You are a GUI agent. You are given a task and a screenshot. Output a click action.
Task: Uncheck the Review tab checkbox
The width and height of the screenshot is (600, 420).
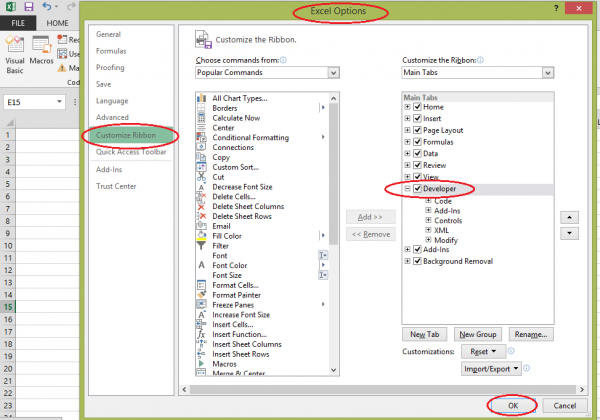[417, 165]
